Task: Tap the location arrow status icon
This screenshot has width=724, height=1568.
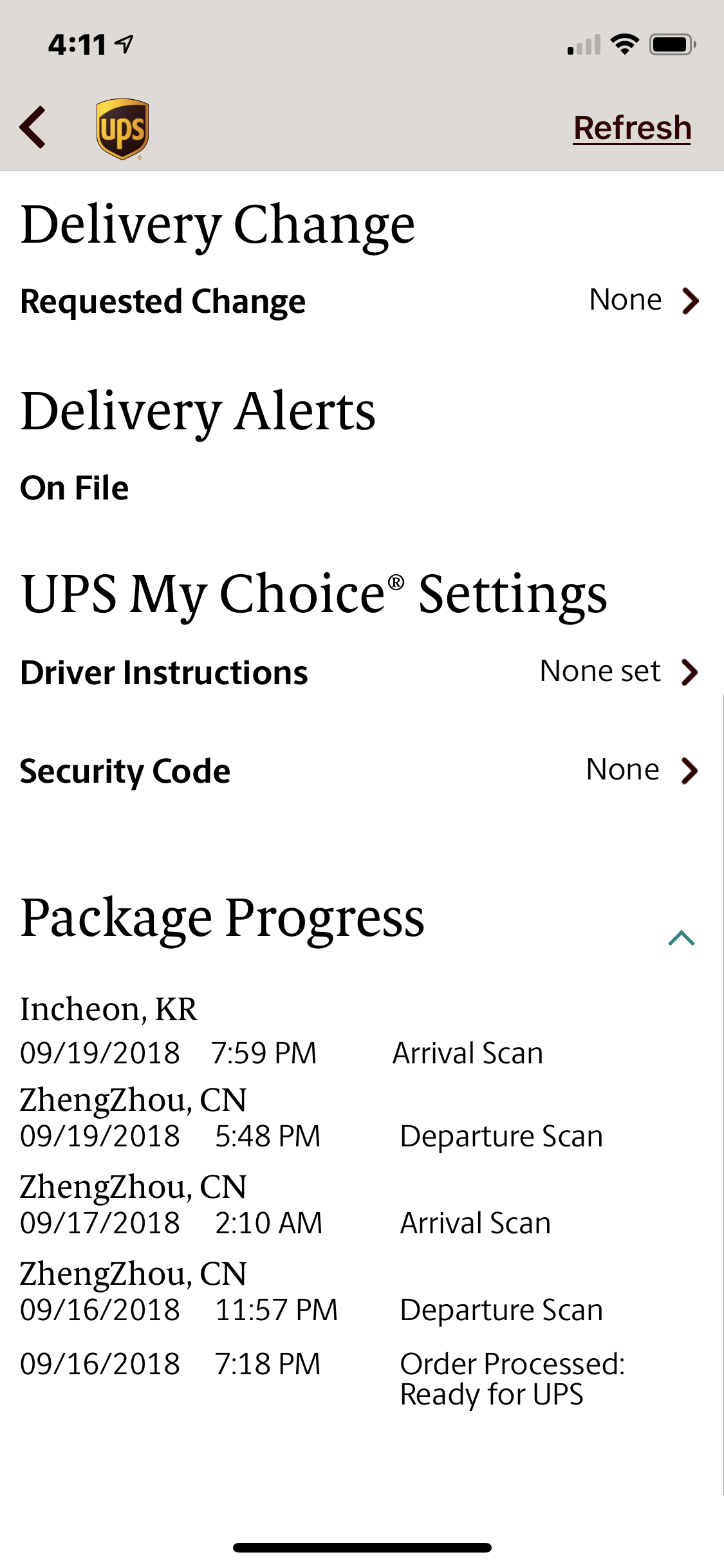Action: click(x=124, y=44)
